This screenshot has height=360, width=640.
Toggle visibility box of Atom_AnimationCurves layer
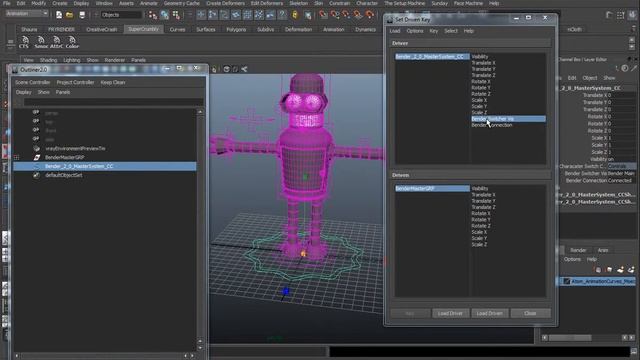click(x=567, y=281)
